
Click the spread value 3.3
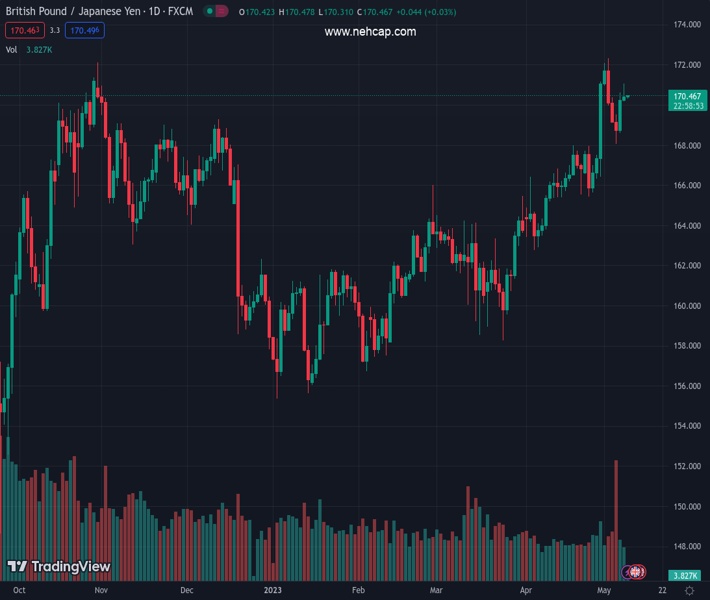(54, 31)
